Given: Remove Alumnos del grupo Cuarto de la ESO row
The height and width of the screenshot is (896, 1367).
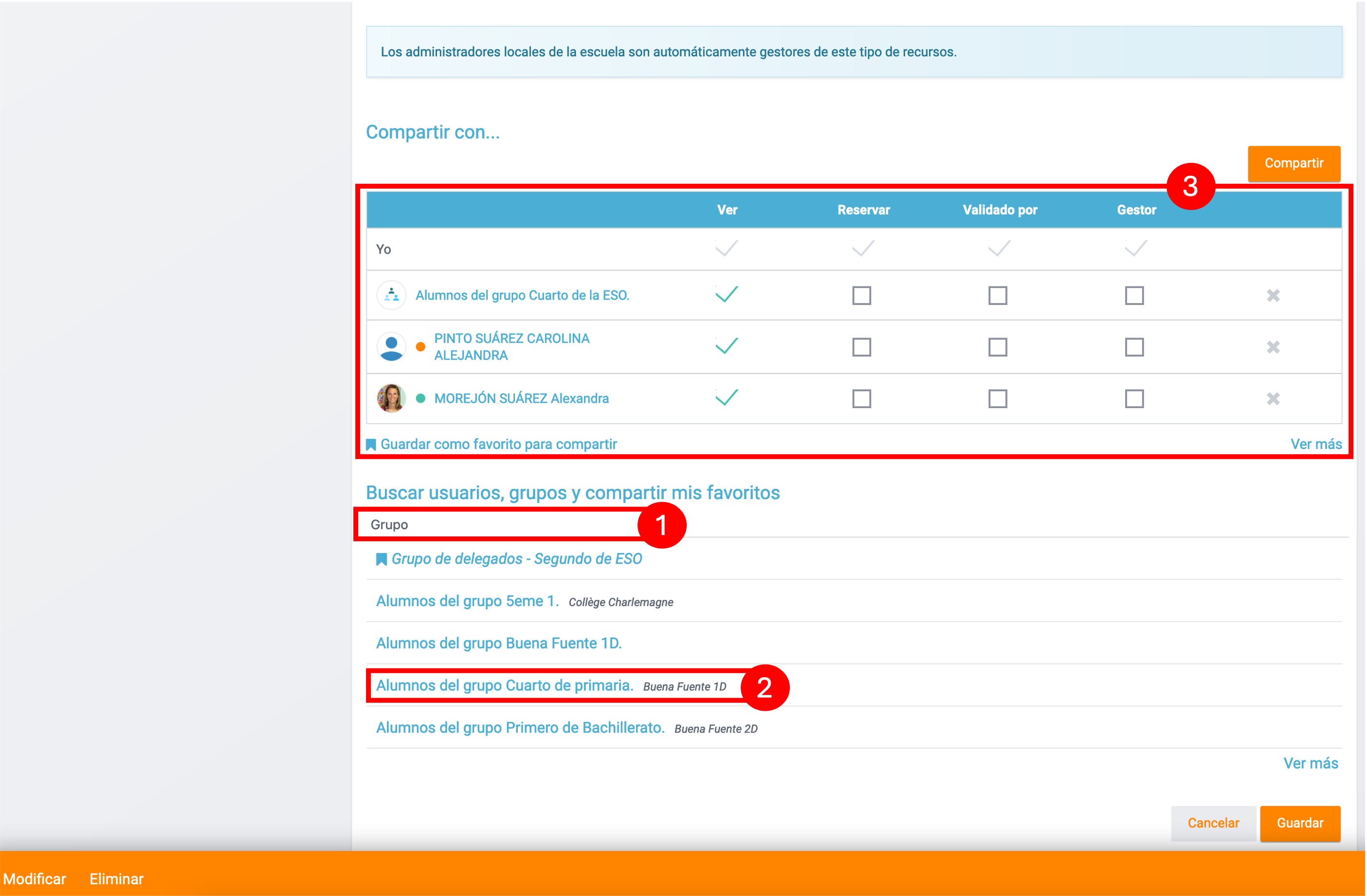Looking at the screenshot, I should (1273, 296).
